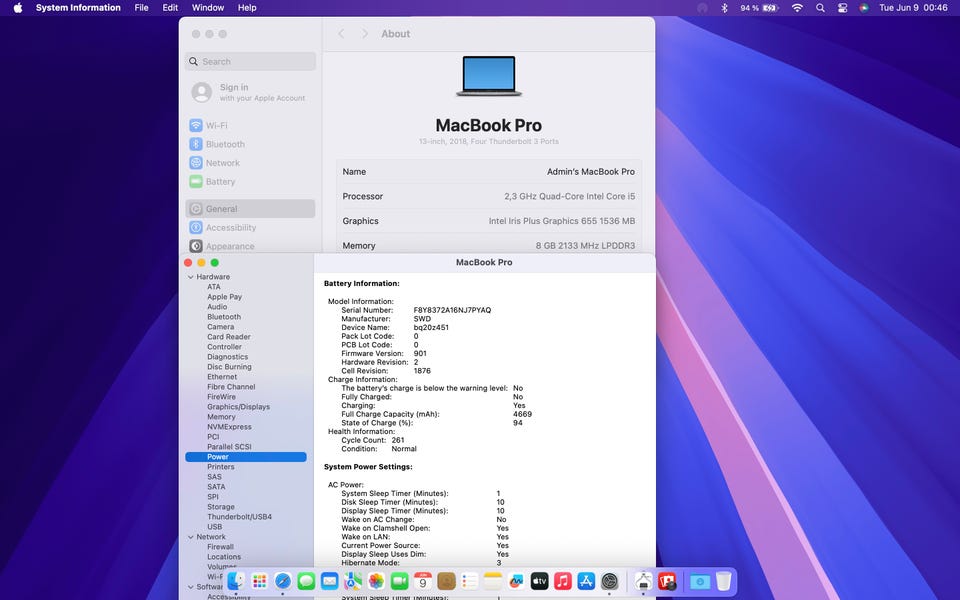
Task: Collapse the Software tree section
Action: point(190,587)
